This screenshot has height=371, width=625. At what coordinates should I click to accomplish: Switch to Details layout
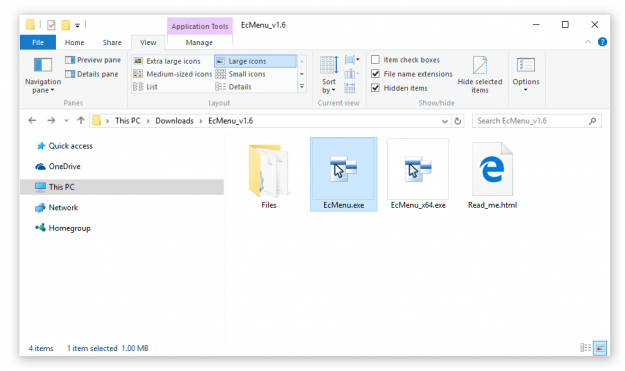tap(234, 86)
